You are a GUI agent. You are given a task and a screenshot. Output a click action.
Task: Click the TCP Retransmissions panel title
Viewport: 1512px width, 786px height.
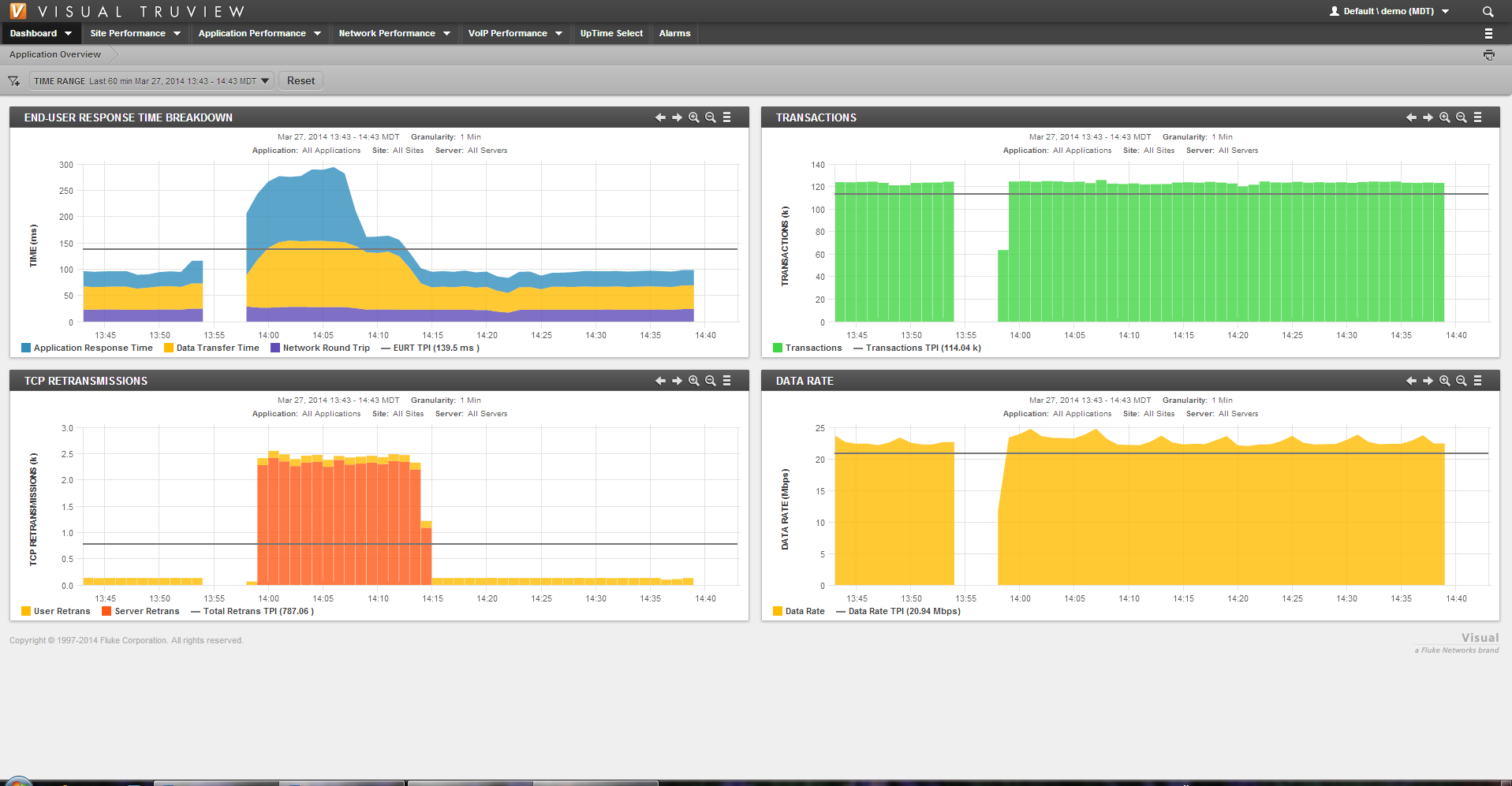coord(86,381)
